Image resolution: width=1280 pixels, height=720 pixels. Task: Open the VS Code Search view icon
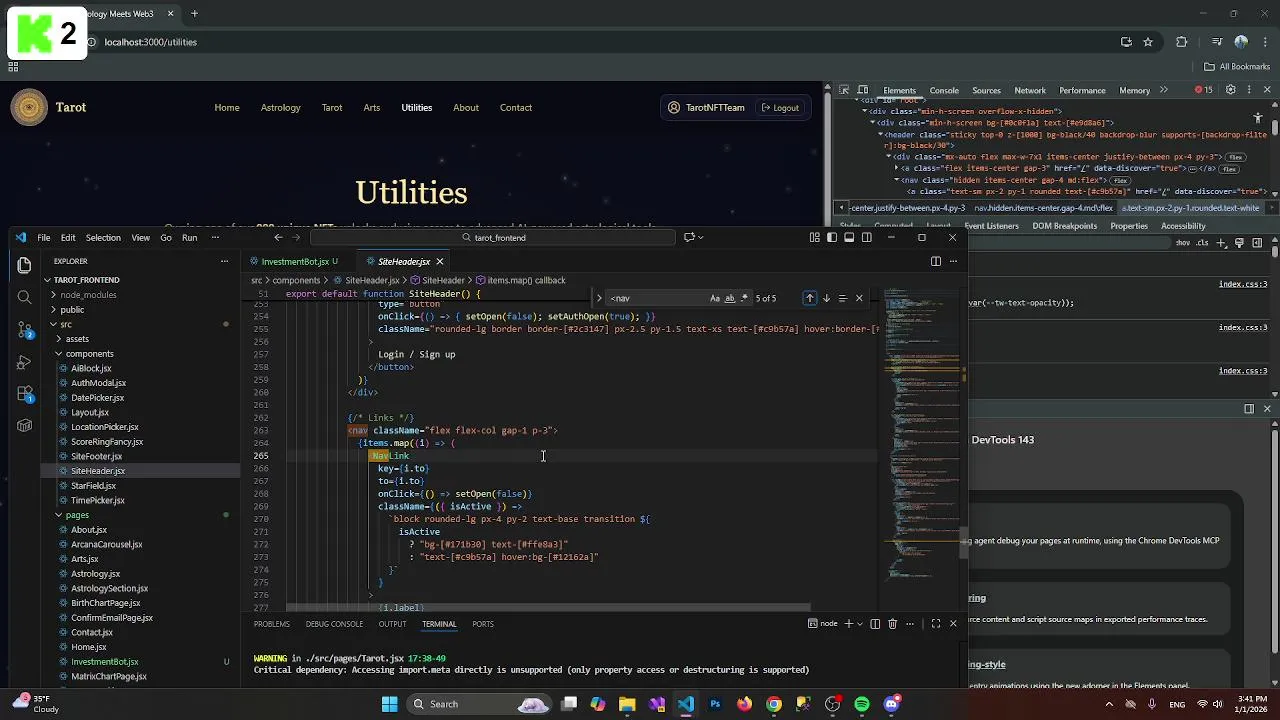24,297
